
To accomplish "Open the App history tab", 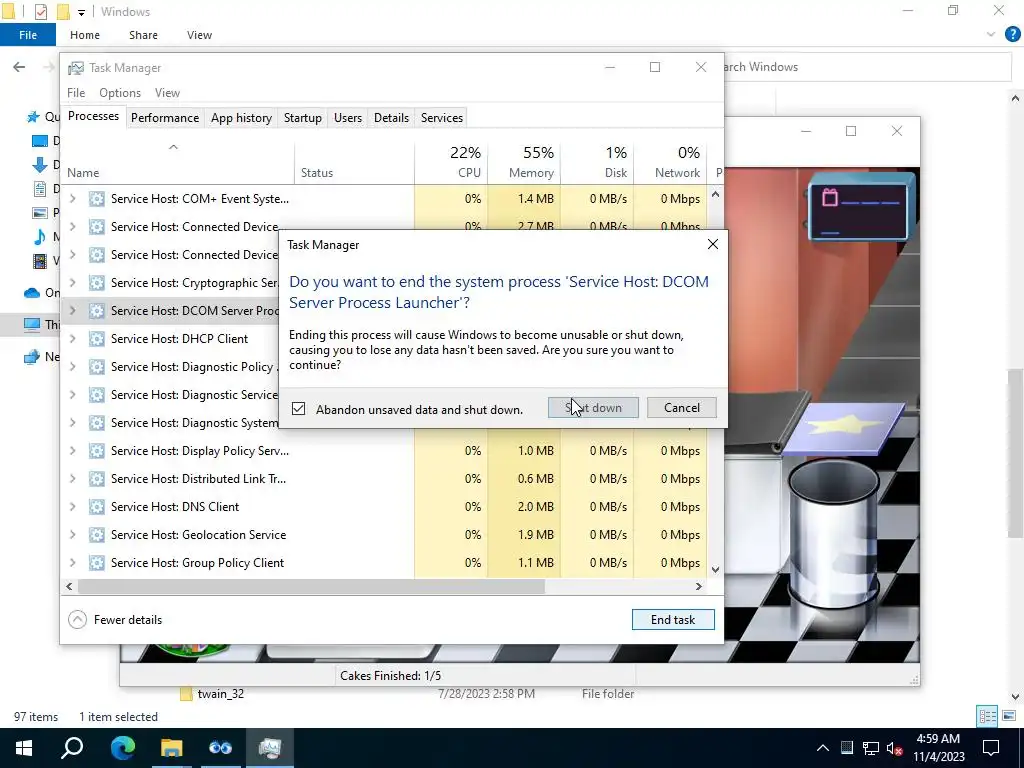I will tap(241, 118).
